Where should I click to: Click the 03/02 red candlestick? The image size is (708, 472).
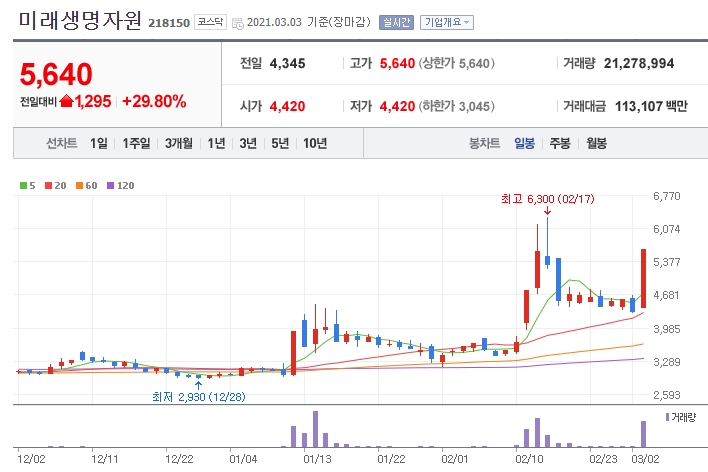click(x=643, y=278)
